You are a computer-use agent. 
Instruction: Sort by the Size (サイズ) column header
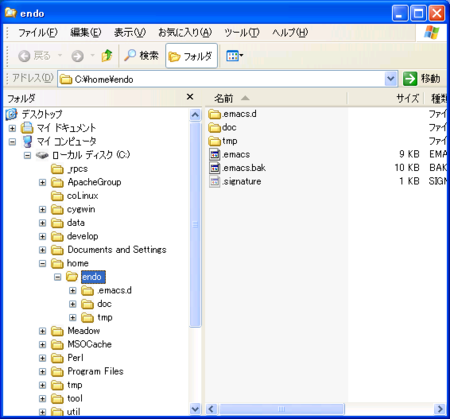tap(385, 98)
